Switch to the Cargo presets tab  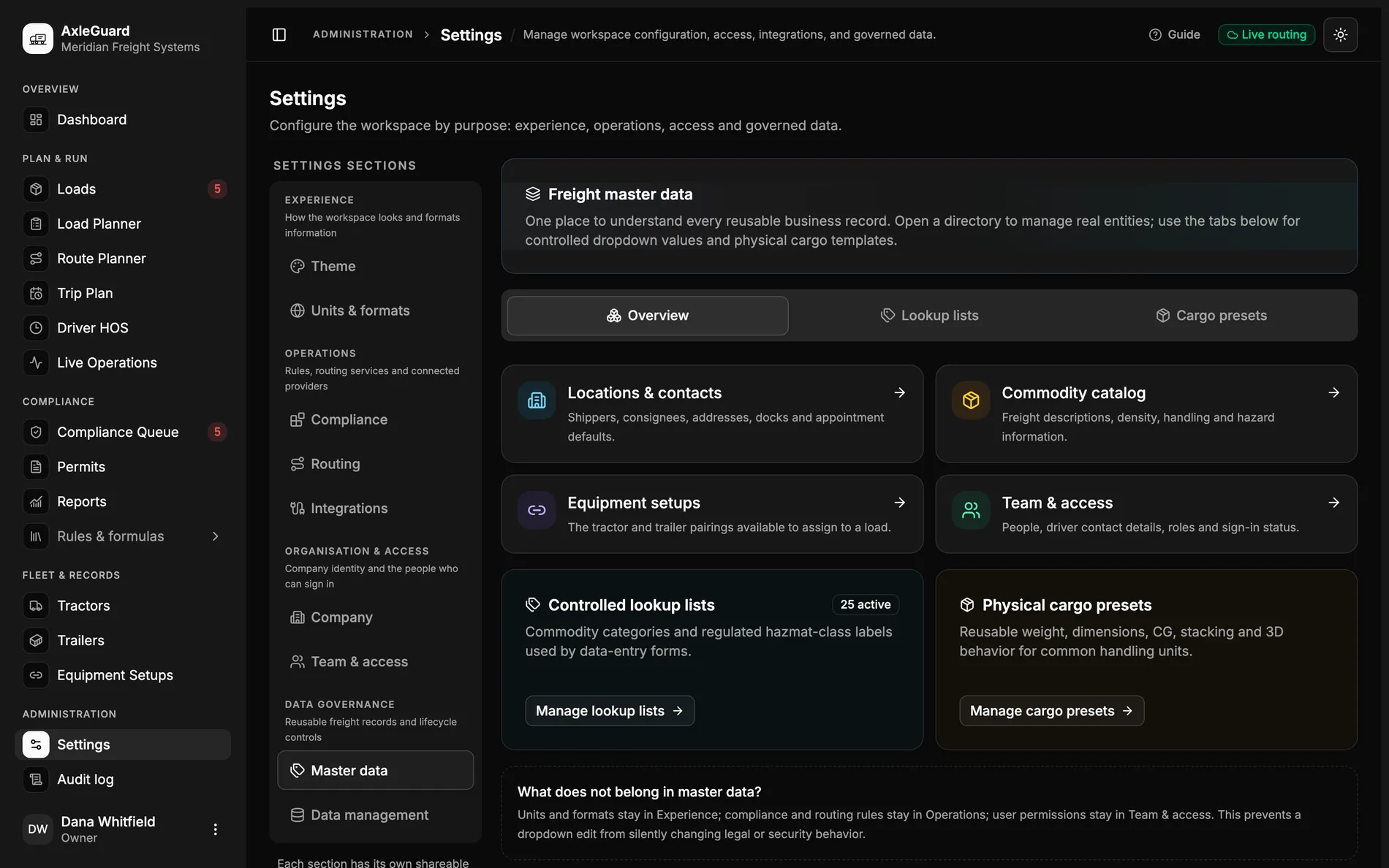[x=1211, y=316]
